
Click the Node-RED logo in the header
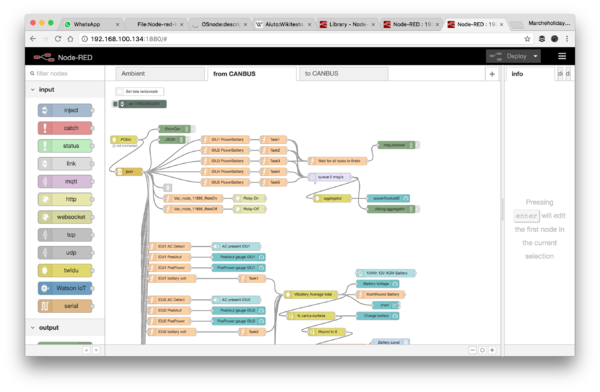(63, 57)
